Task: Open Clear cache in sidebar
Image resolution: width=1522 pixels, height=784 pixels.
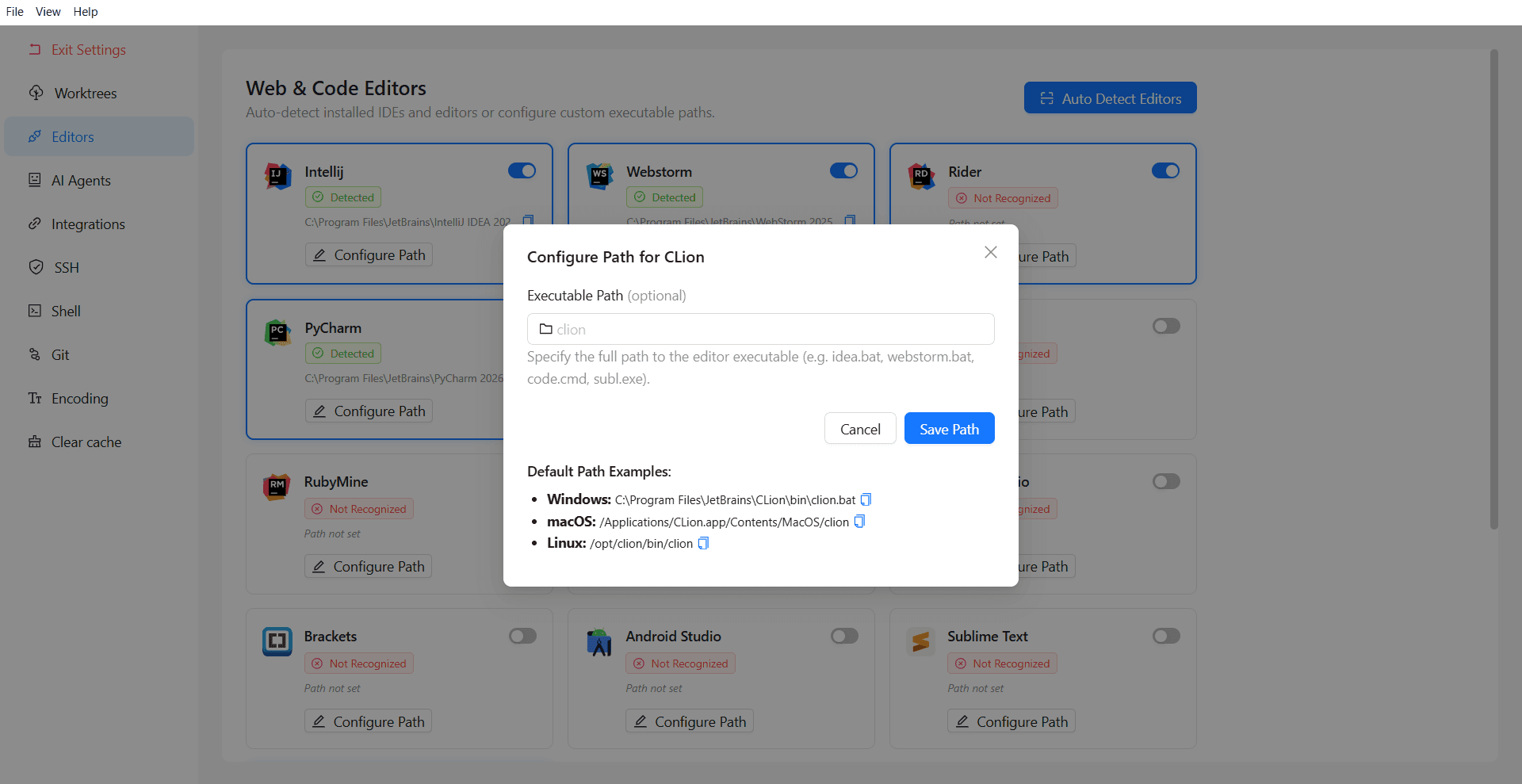Action: click(x=99, y=442)
